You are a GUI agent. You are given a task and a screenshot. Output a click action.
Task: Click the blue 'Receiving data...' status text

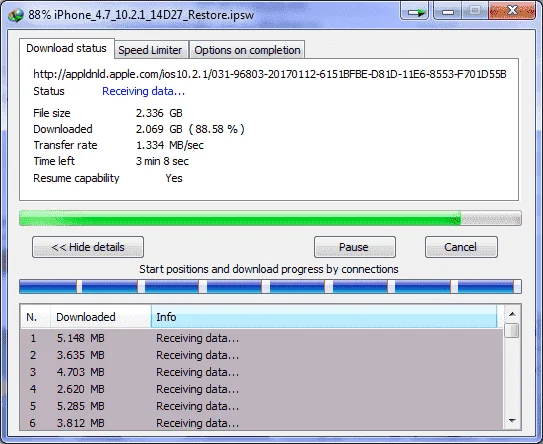(143, 91)
